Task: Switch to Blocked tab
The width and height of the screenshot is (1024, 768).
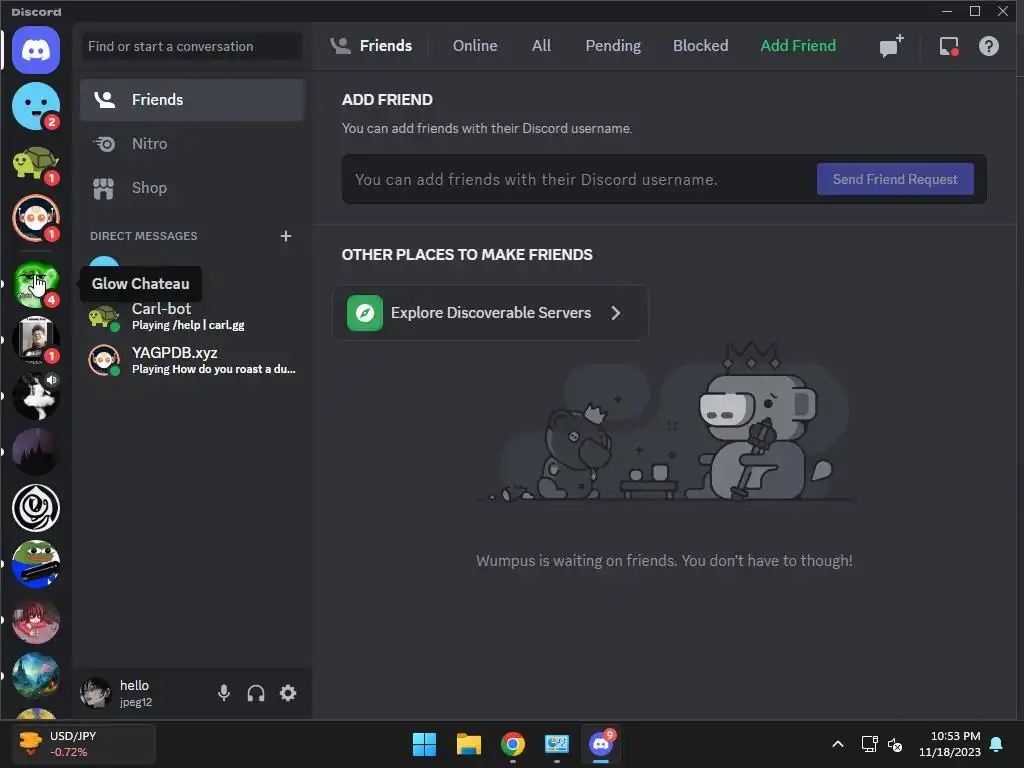Action: coord(700,46)
